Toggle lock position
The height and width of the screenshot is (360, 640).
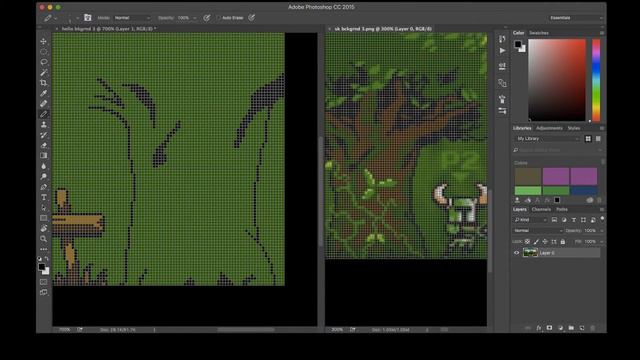tap(545, 242)
